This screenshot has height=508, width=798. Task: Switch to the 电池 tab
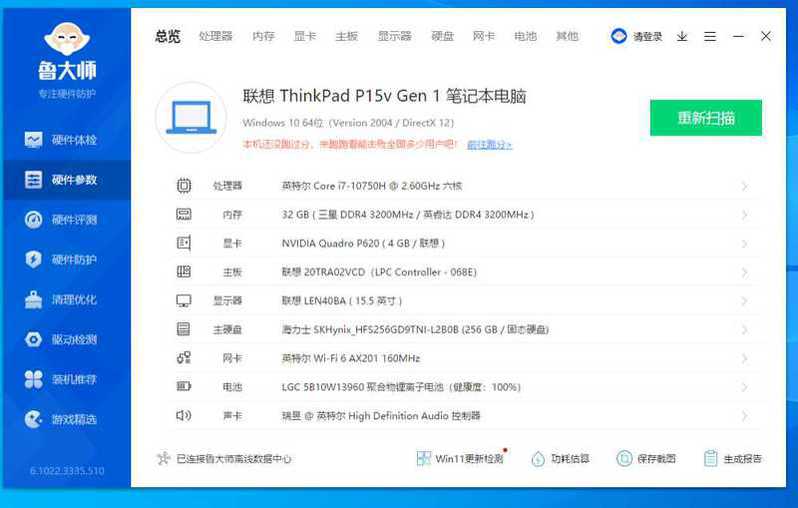525,36
